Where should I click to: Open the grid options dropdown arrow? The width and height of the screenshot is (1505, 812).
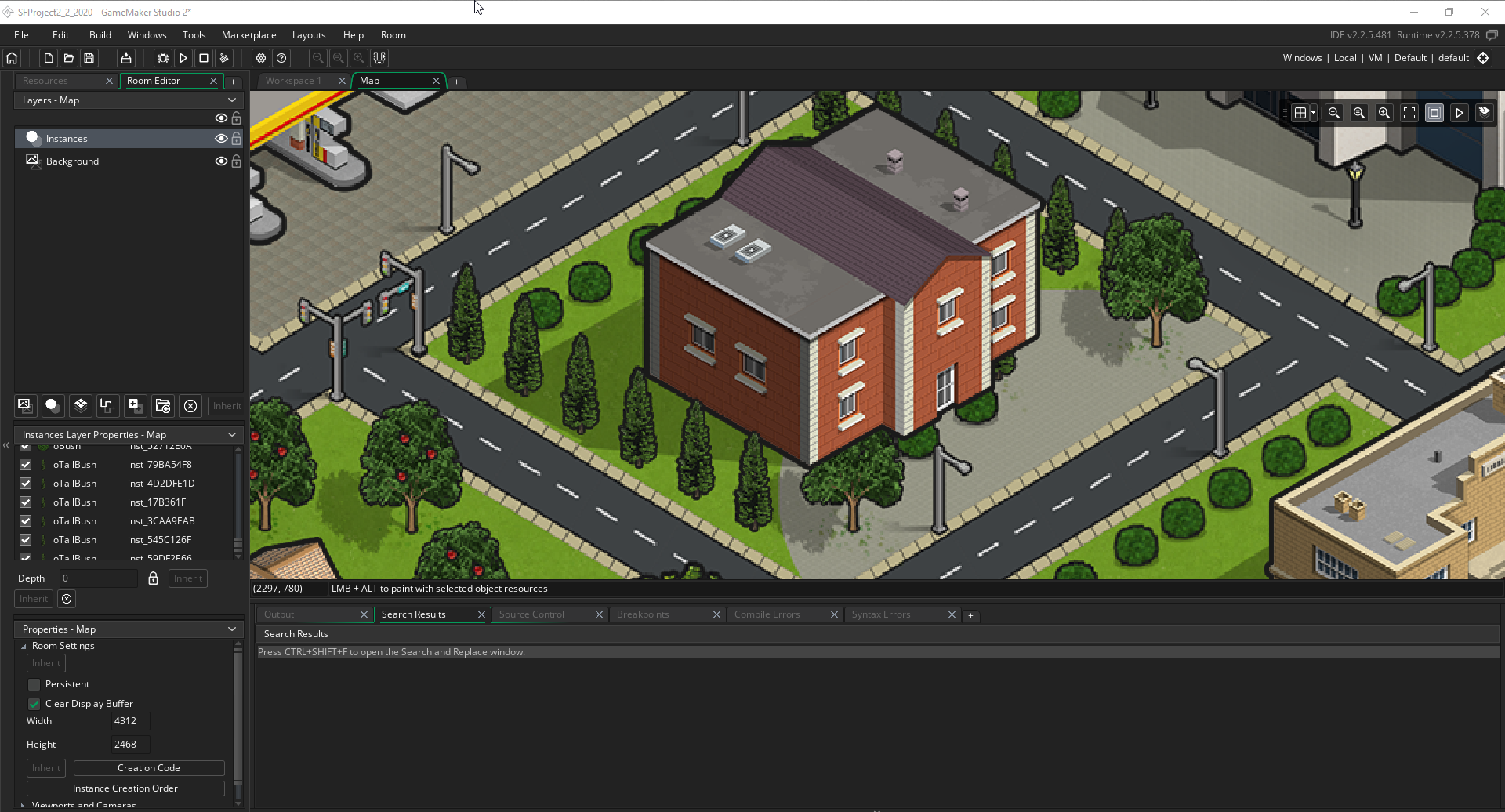[x=1313, y=113]
